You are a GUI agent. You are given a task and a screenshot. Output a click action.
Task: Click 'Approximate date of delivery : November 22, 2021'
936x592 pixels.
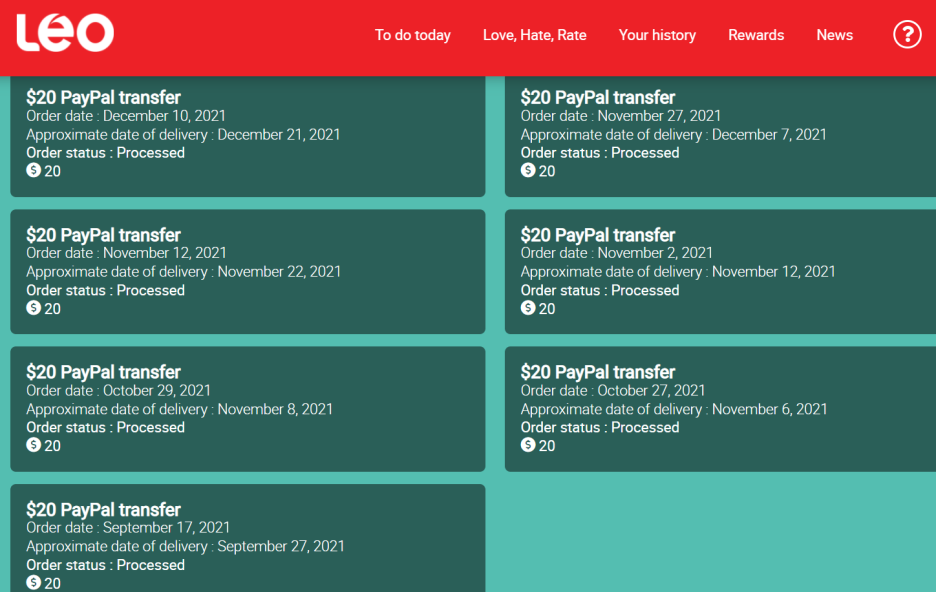[184, 272]
